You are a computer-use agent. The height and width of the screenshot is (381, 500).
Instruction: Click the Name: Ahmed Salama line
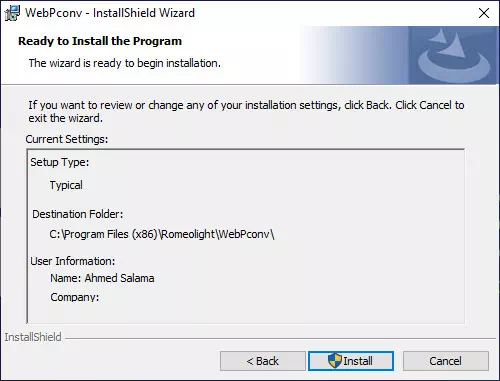coord(102,278)
